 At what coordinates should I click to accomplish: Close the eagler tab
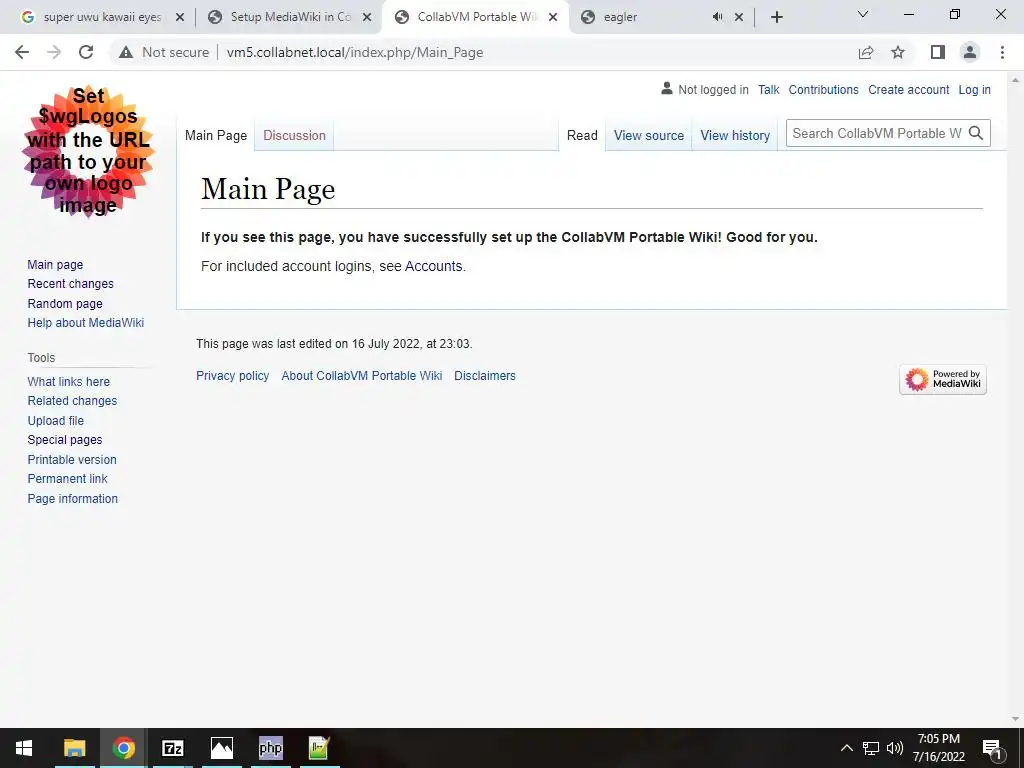(x=739, y=17)
